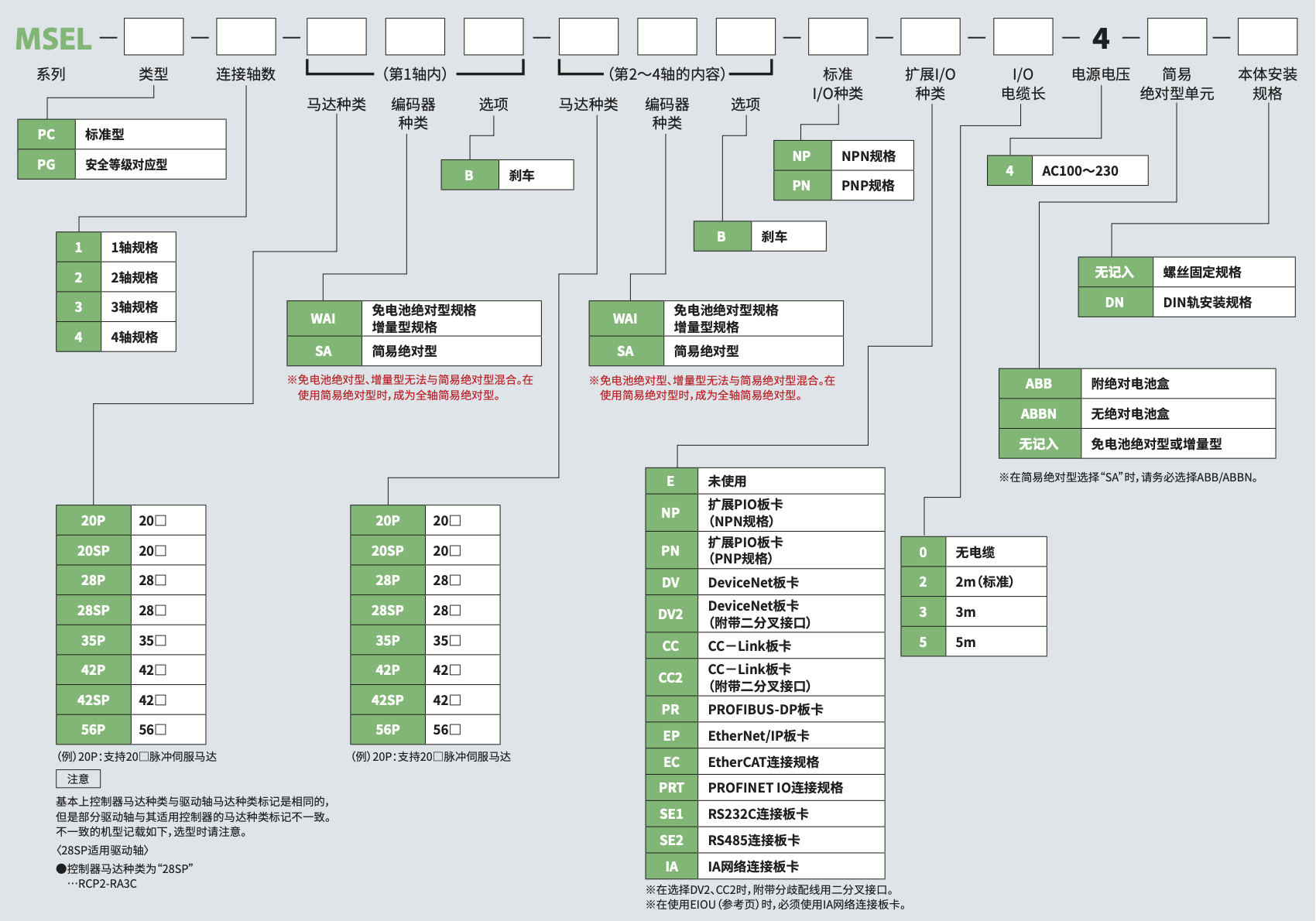Click the EtherNet/IP板卡 cell
Image resolution: width=1316 pixels, height=921 pixels.
click(x=791, y=735)
